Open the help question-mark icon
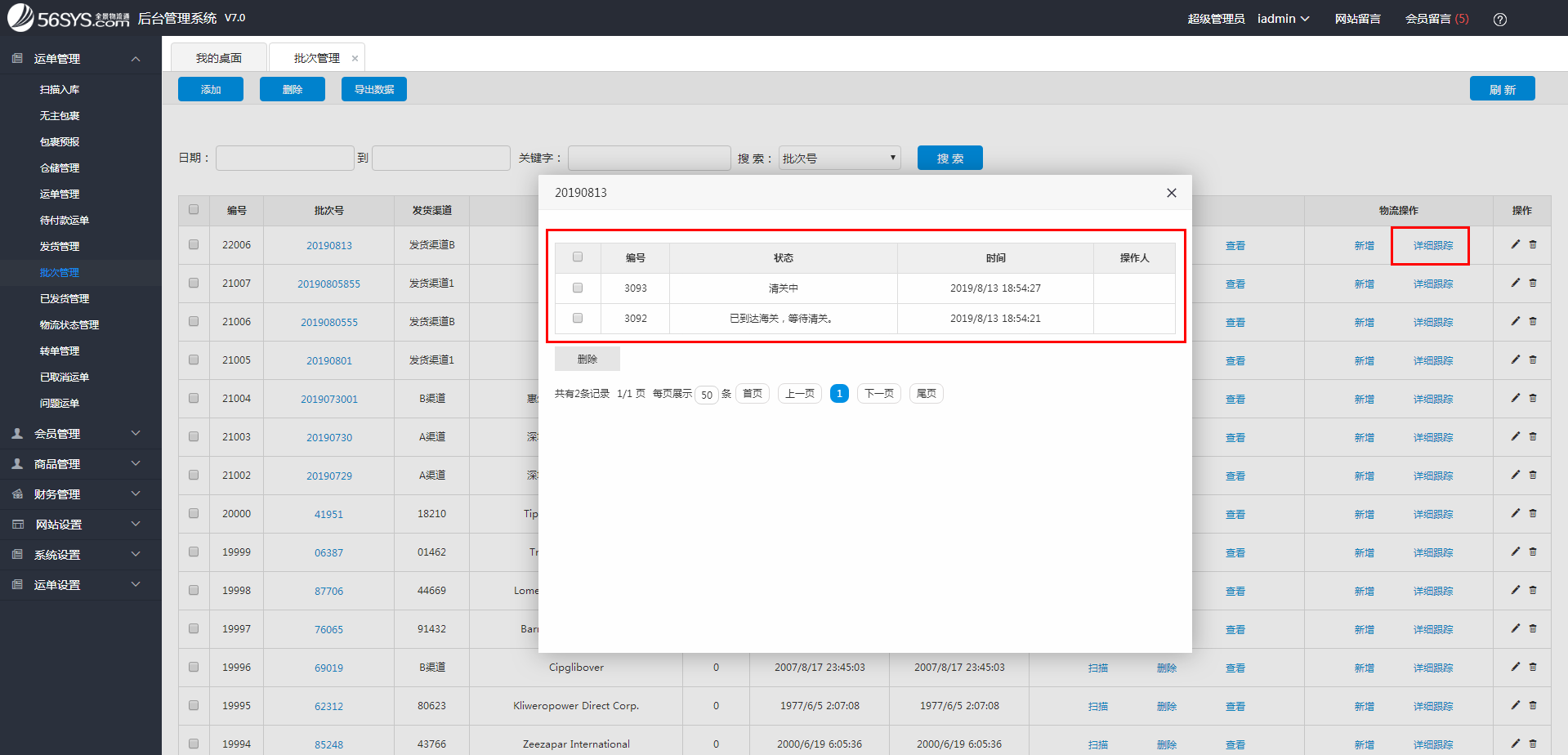 coord(1500,18)
